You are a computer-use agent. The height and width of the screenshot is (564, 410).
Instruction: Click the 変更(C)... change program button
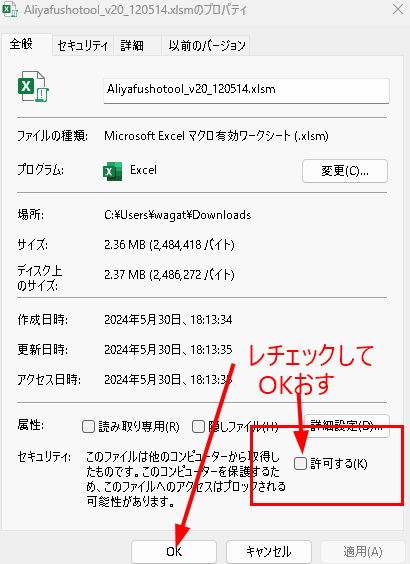click(345, 171)
